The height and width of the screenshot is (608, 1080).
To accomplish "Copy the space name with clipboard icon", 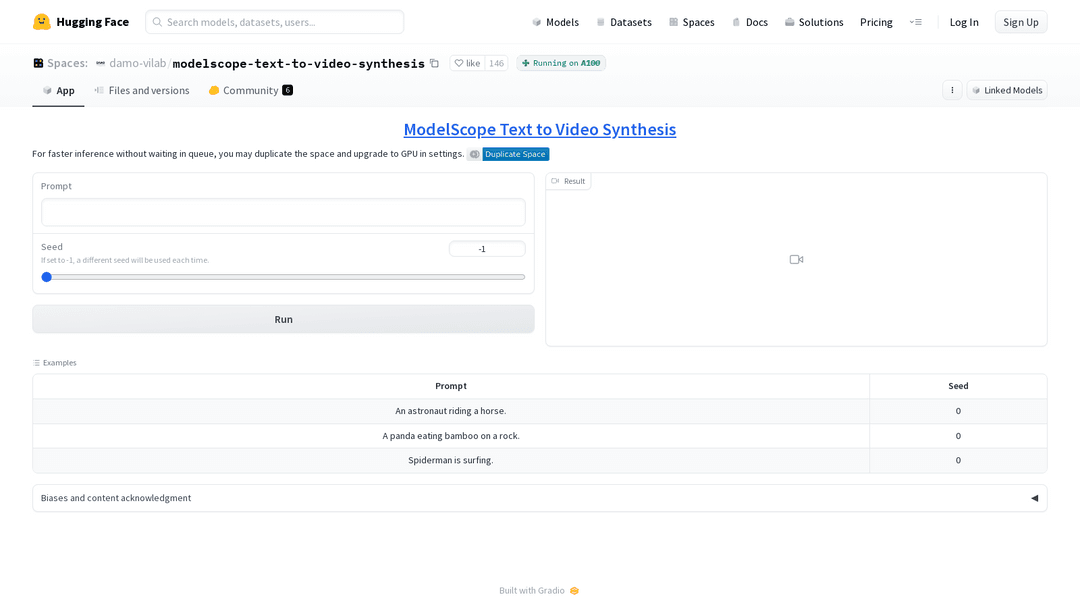I will click(x=435, y=63).
